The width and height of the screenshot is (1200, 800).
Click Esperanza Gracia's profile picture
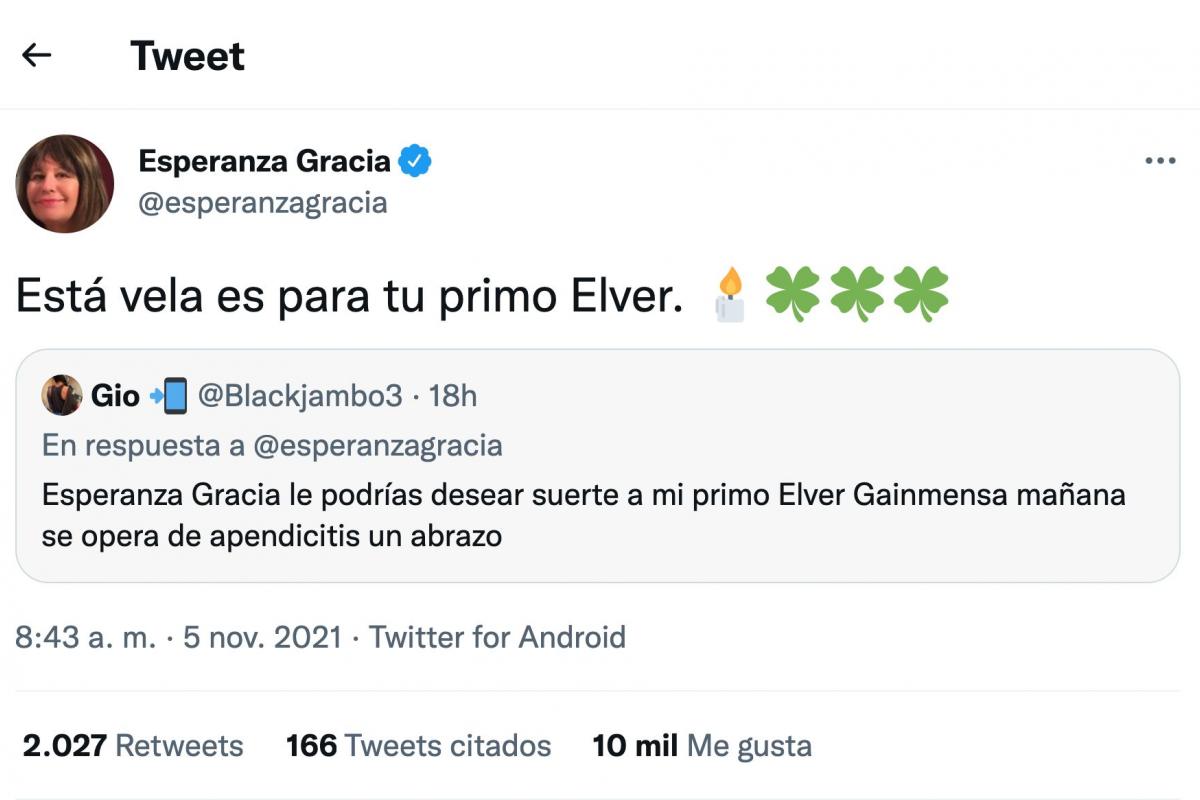pos(65,184)
